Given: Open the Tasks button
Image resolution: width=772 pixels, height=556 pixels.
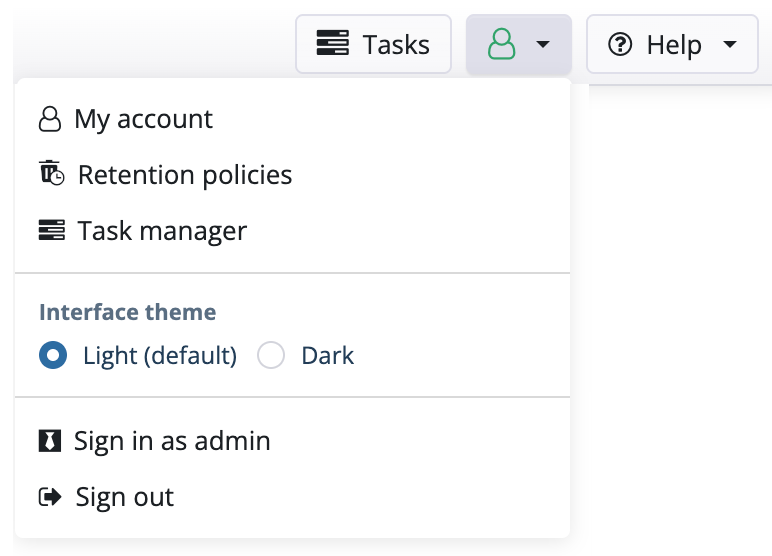Looking at the screenshot, I should [x=373, y=44].
